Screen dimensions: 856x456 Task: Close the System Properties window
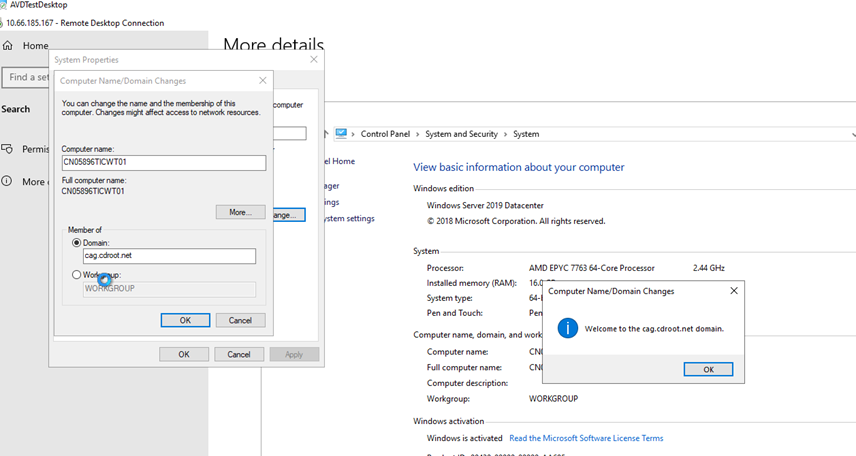coord(314,60)
